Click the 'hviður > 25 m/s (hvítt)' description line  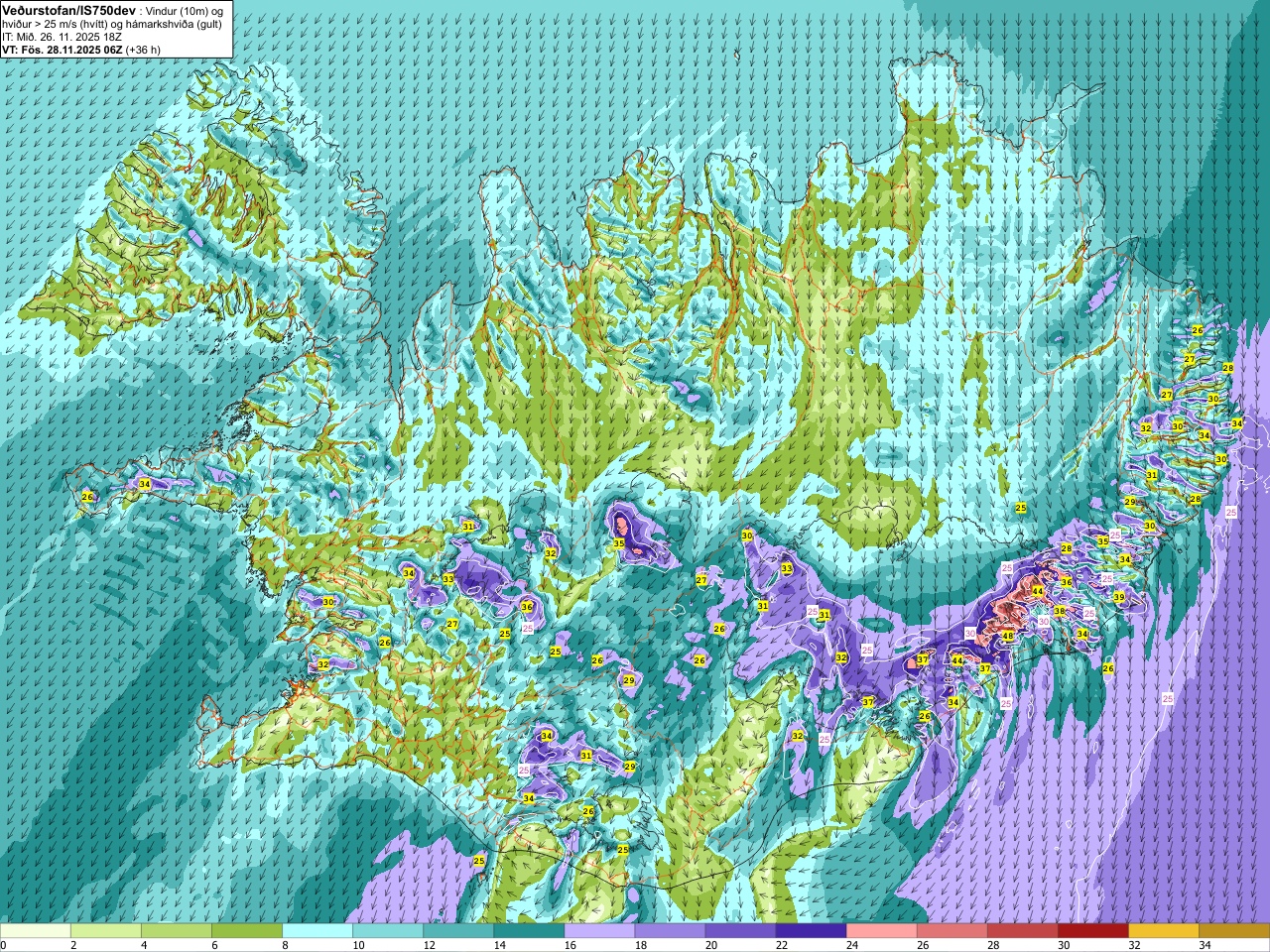(x=55, y=23)
